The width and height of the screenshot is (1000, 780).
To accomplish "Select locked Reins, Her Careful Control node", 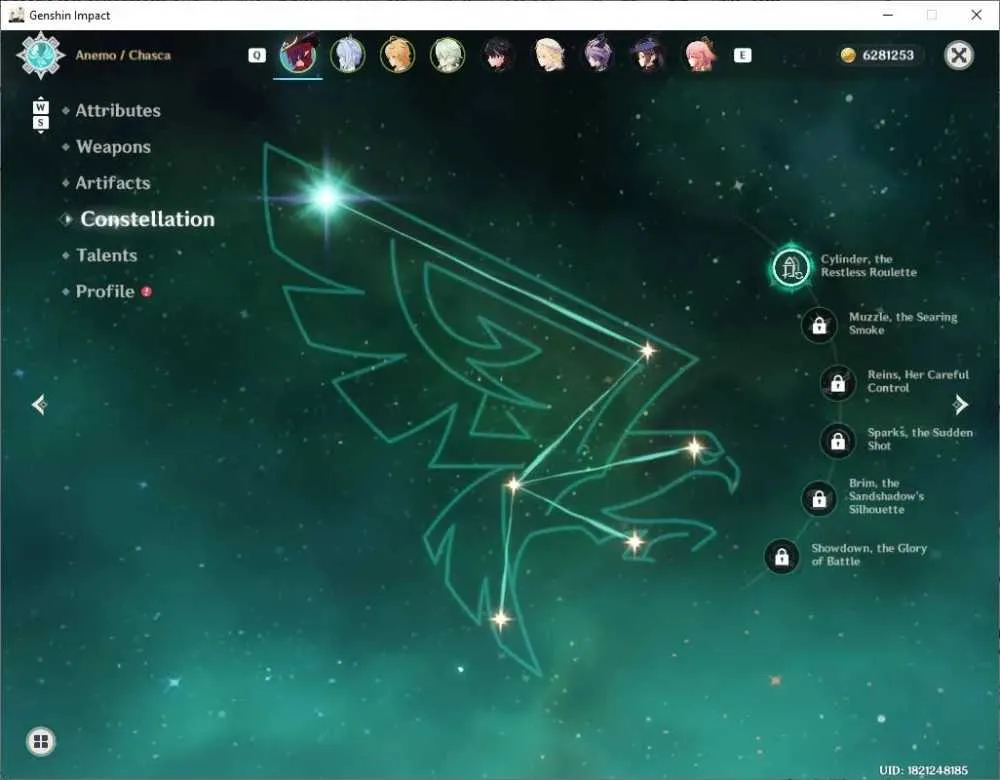I will (x=838, y=383).
